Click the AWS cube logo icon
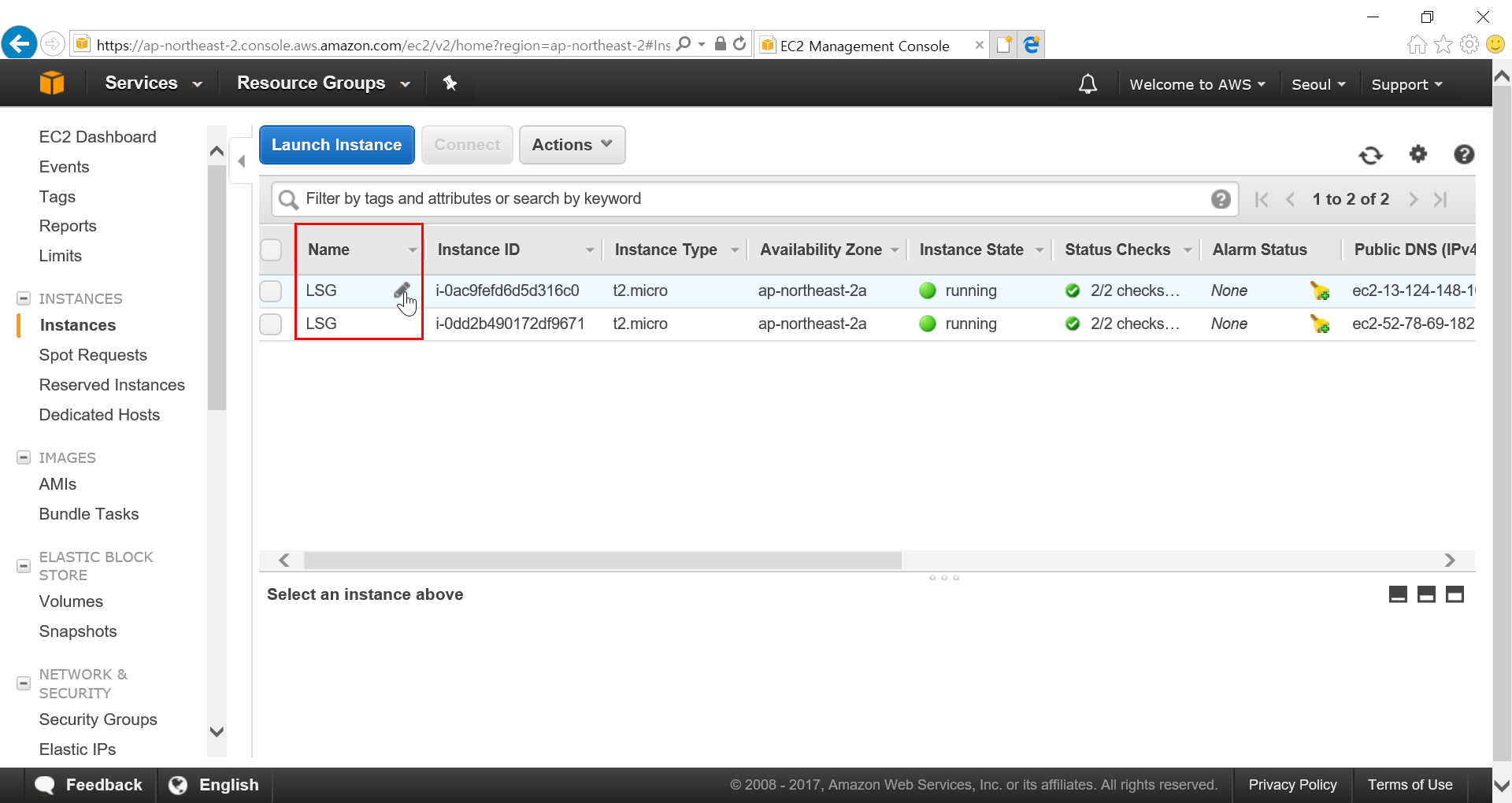Viewport: 1512px width, 803px height. tap(52, 83)
